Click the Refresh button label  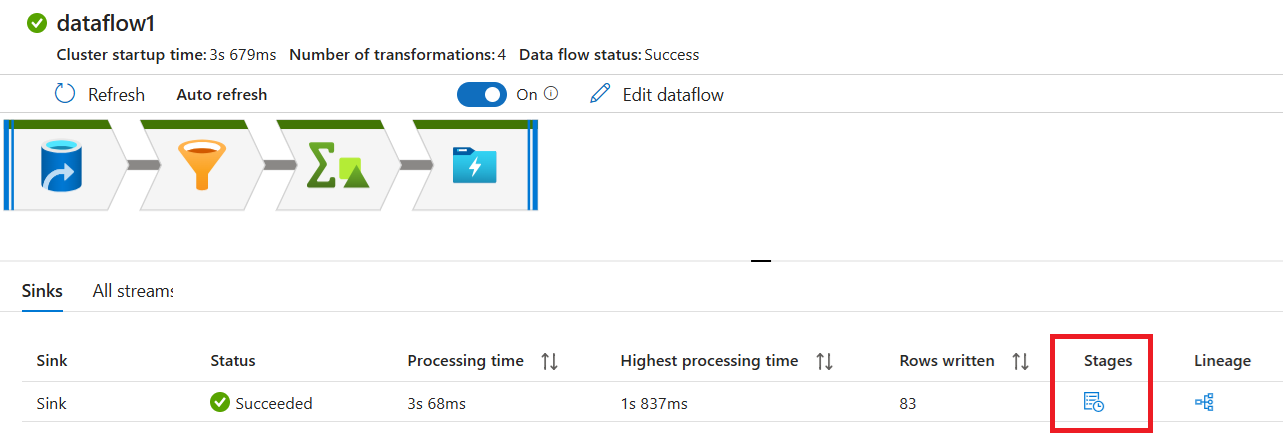116,95
